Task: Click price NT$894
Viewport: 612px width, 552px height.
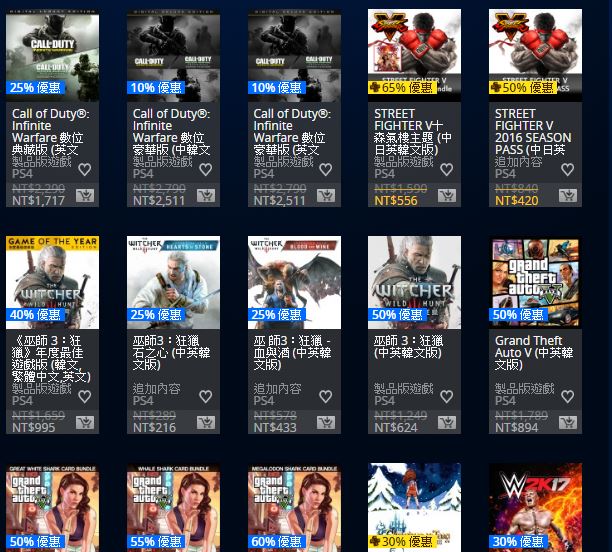Action: 517,428
